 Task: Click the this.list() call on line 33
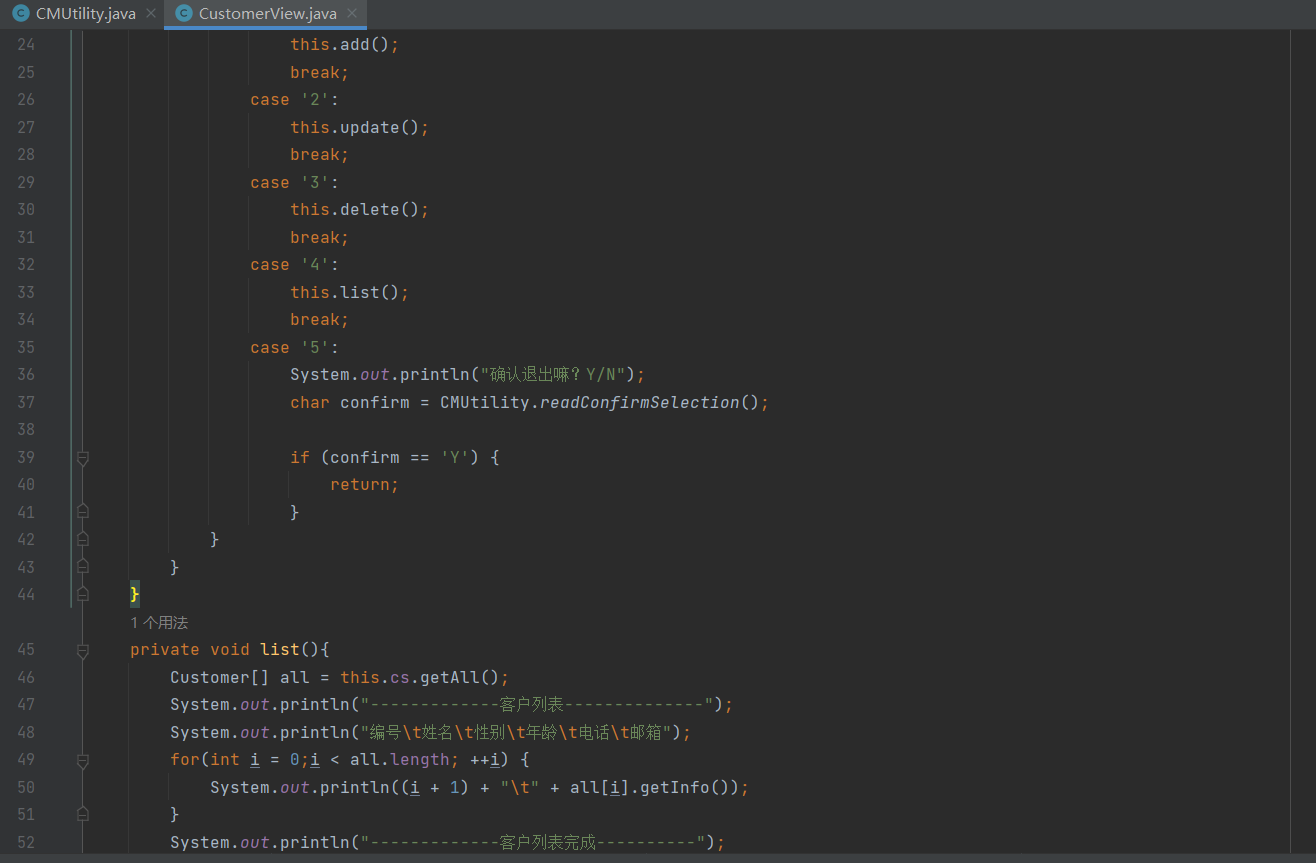[345, 292]
